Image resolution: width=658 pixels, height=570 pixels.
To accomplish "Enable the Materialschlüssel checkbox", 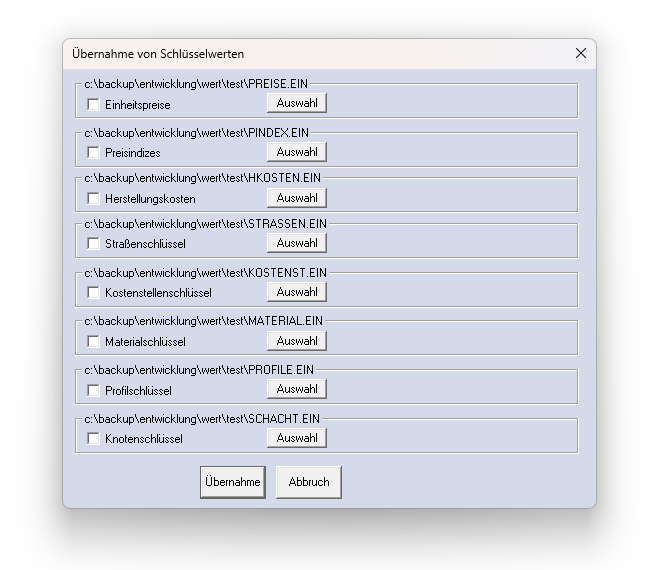I will [x=94, y=342].
